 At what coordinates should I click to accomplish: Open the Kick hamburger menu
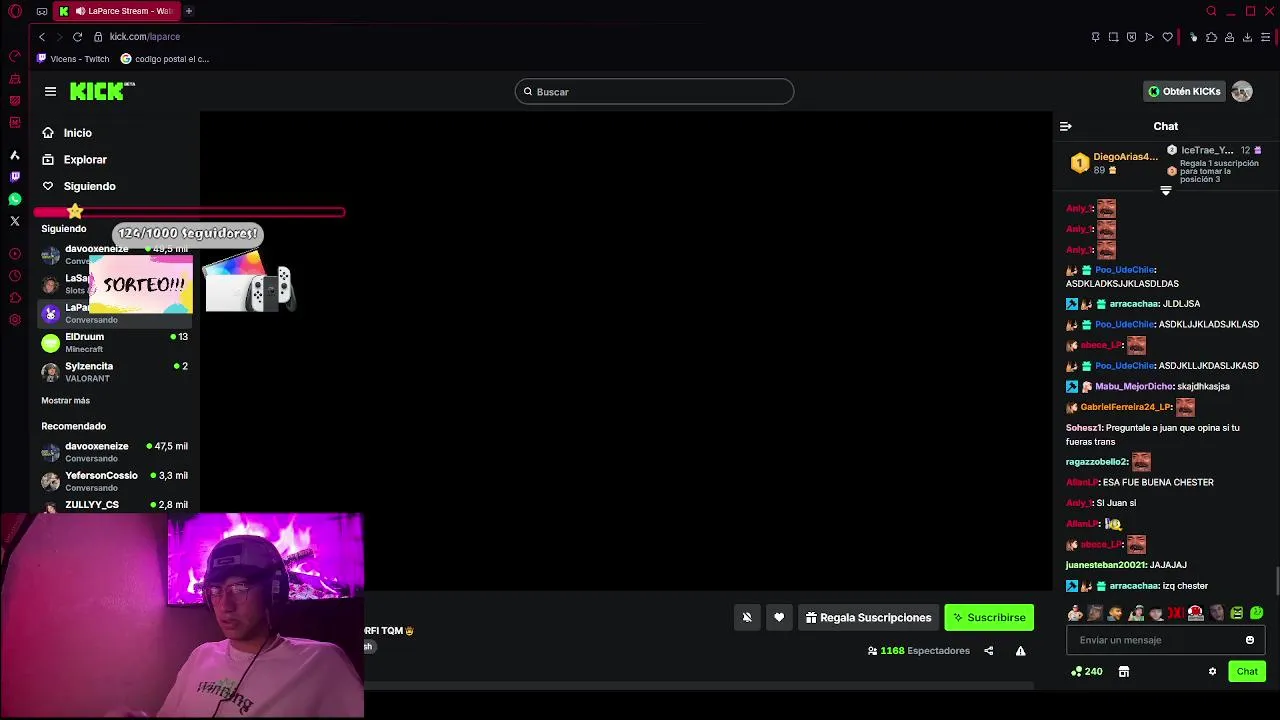(x=50, y=91)
